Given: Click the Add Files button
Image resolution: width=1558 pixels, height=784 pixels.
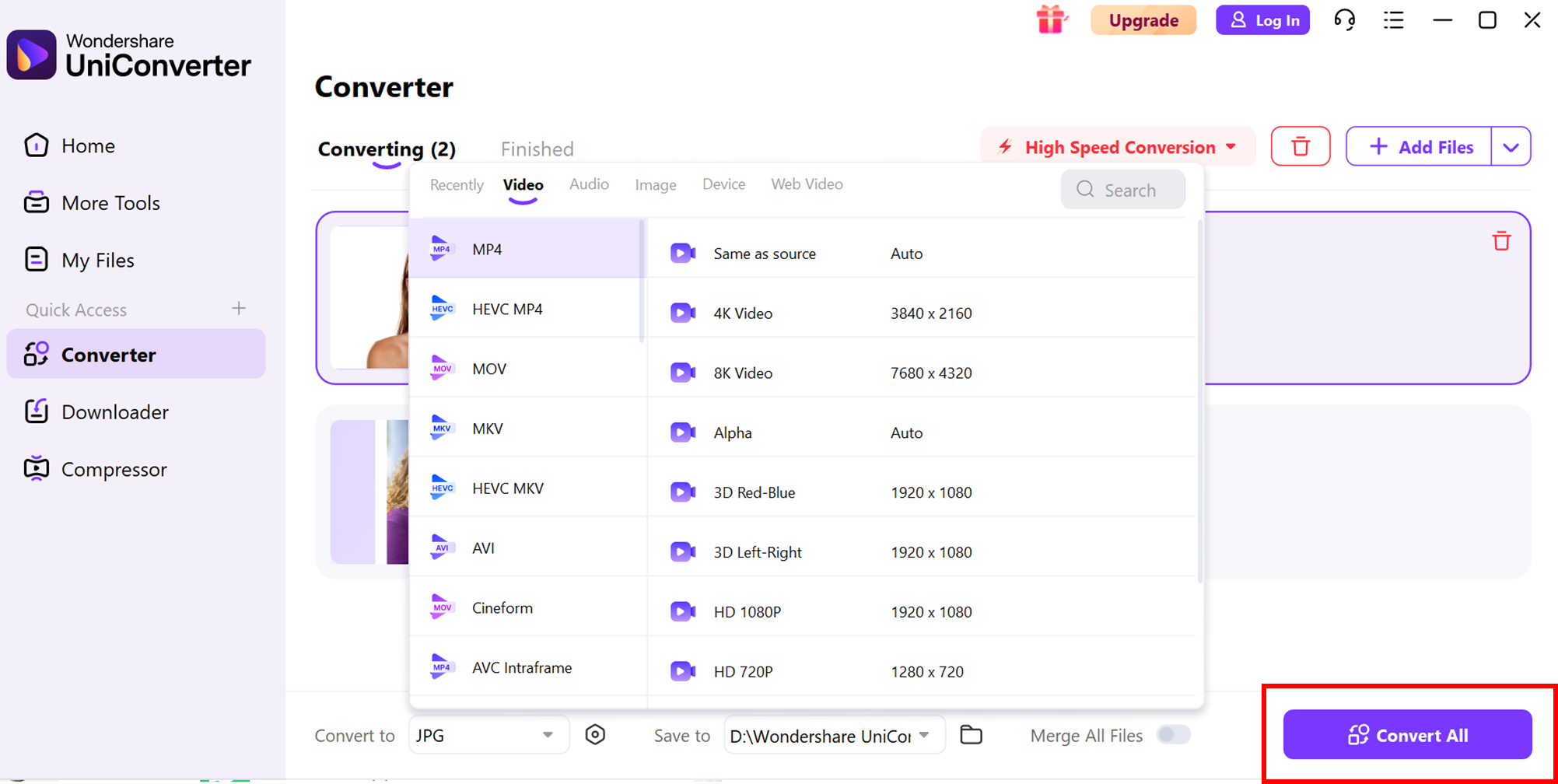Looking at the screenshot, I should [x=1420, y=146].
